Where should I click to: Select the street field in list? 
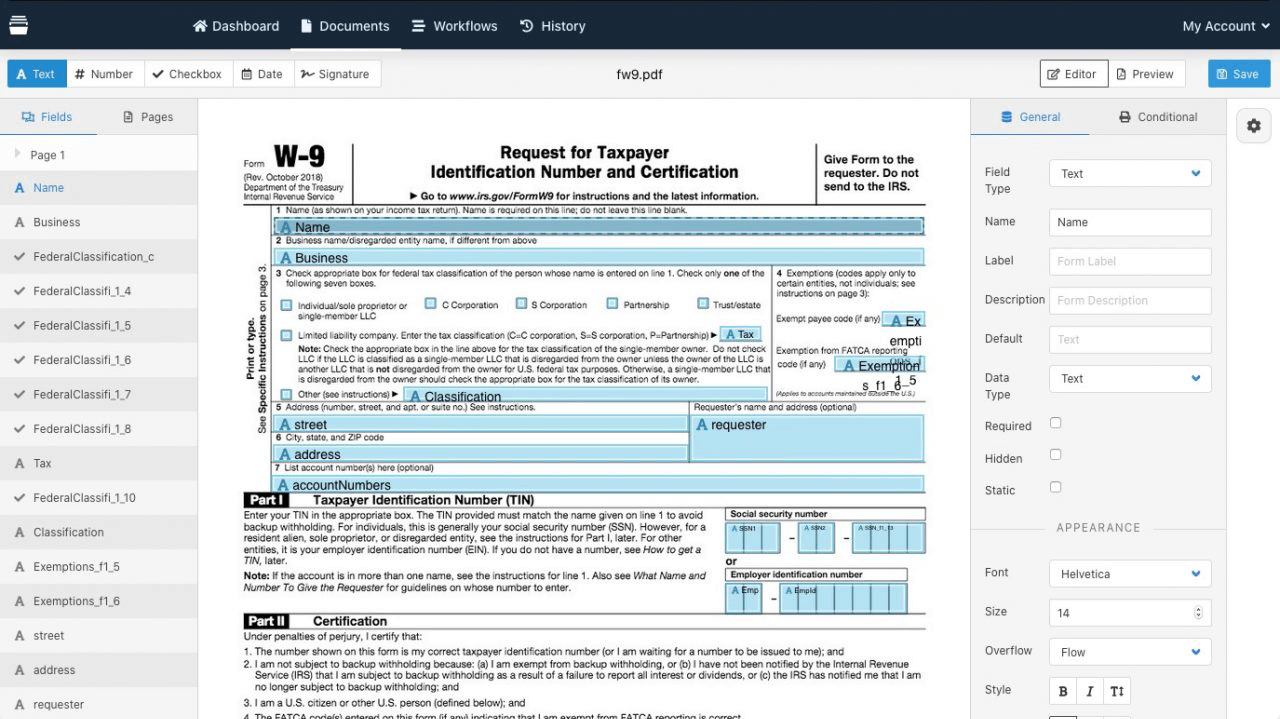[98, 636]
